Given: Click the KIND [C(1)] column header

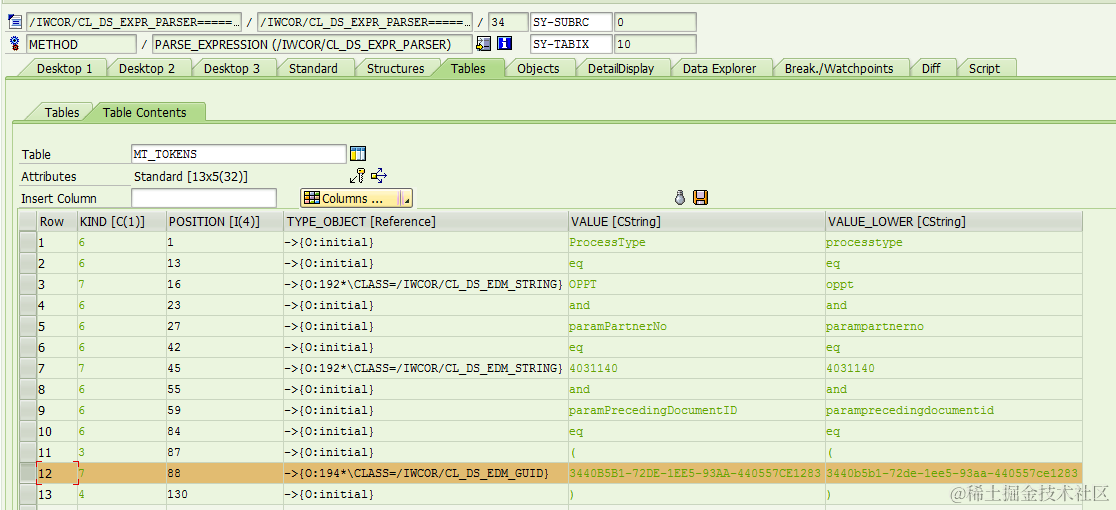Looking at the screenshot, I should point(121,221).
